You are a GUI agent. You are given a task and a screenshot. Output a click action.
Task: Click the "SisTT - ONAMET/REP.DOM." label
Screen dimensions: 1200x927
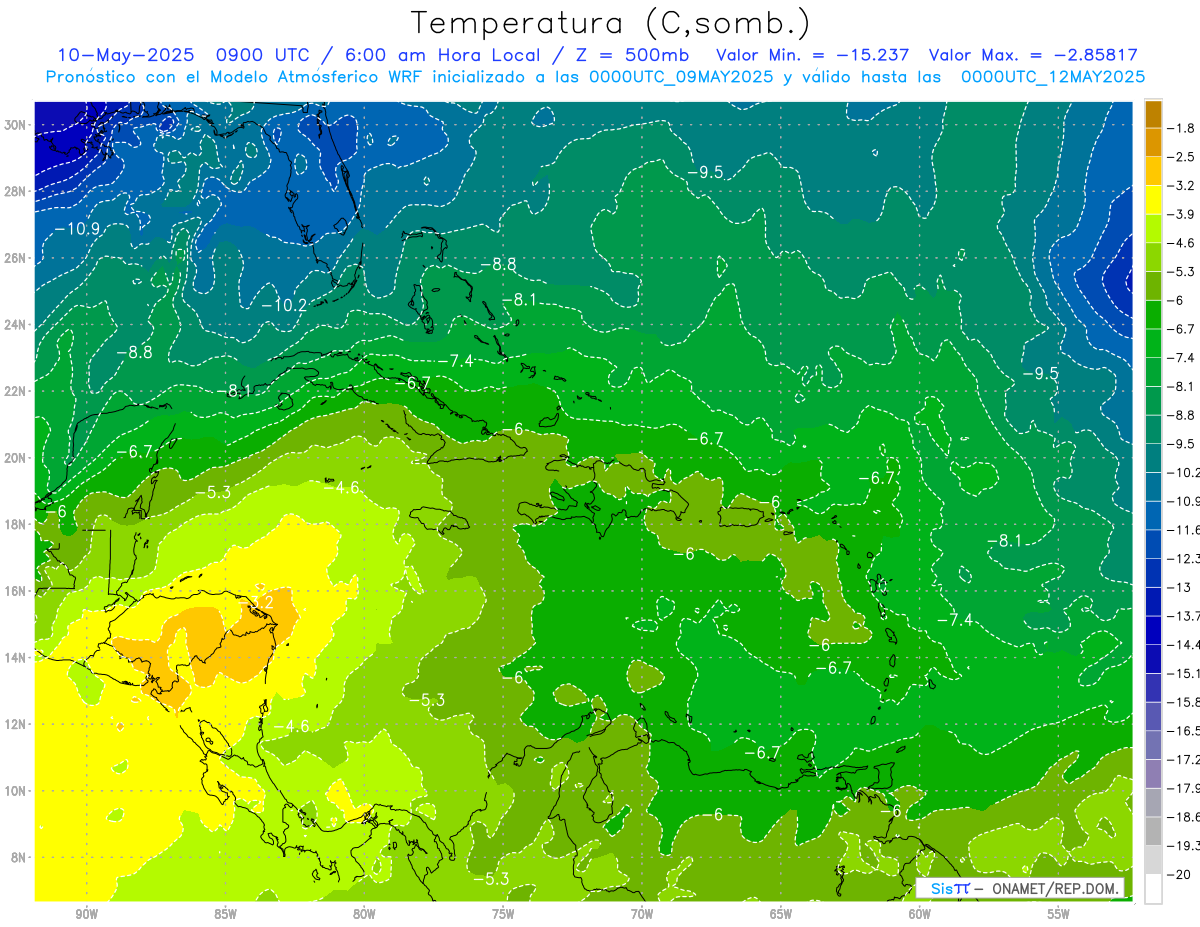tap(1020, 889)
